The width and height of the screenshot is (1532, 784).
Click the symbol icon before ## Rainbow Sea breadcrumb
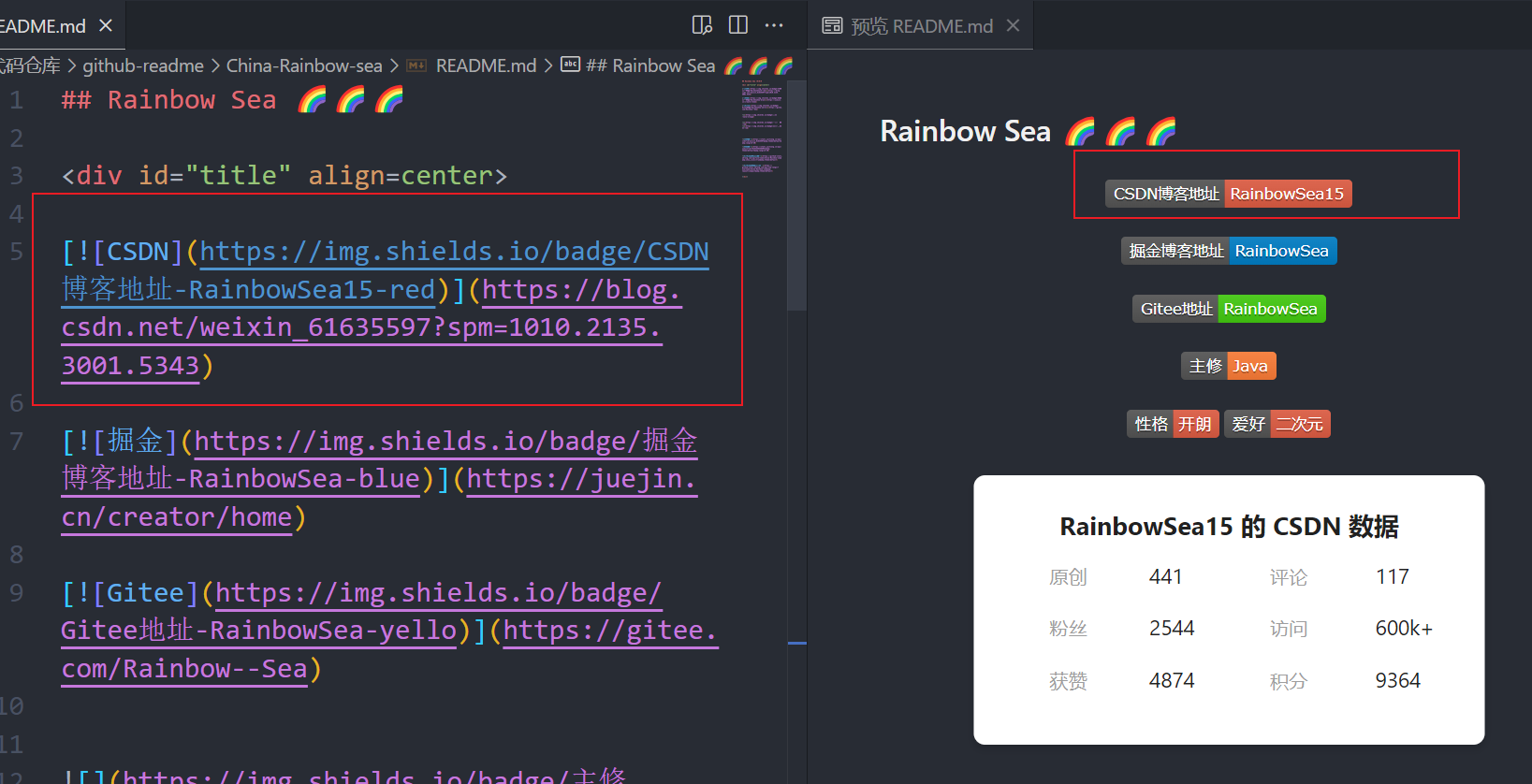coord(570,65)
